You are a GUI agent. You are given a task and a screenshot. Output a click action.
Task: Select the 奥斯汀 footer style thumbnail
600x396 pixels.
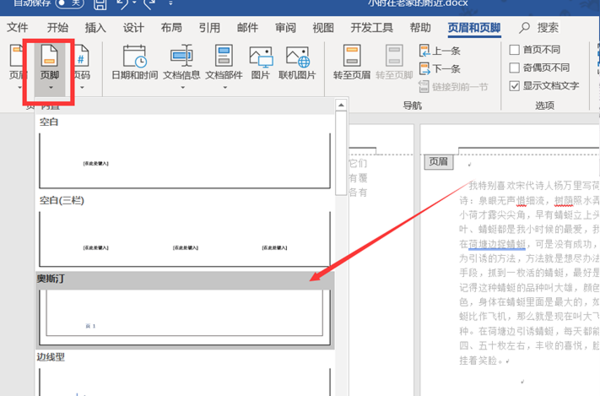pyautogui.click(x=185, y=317)
